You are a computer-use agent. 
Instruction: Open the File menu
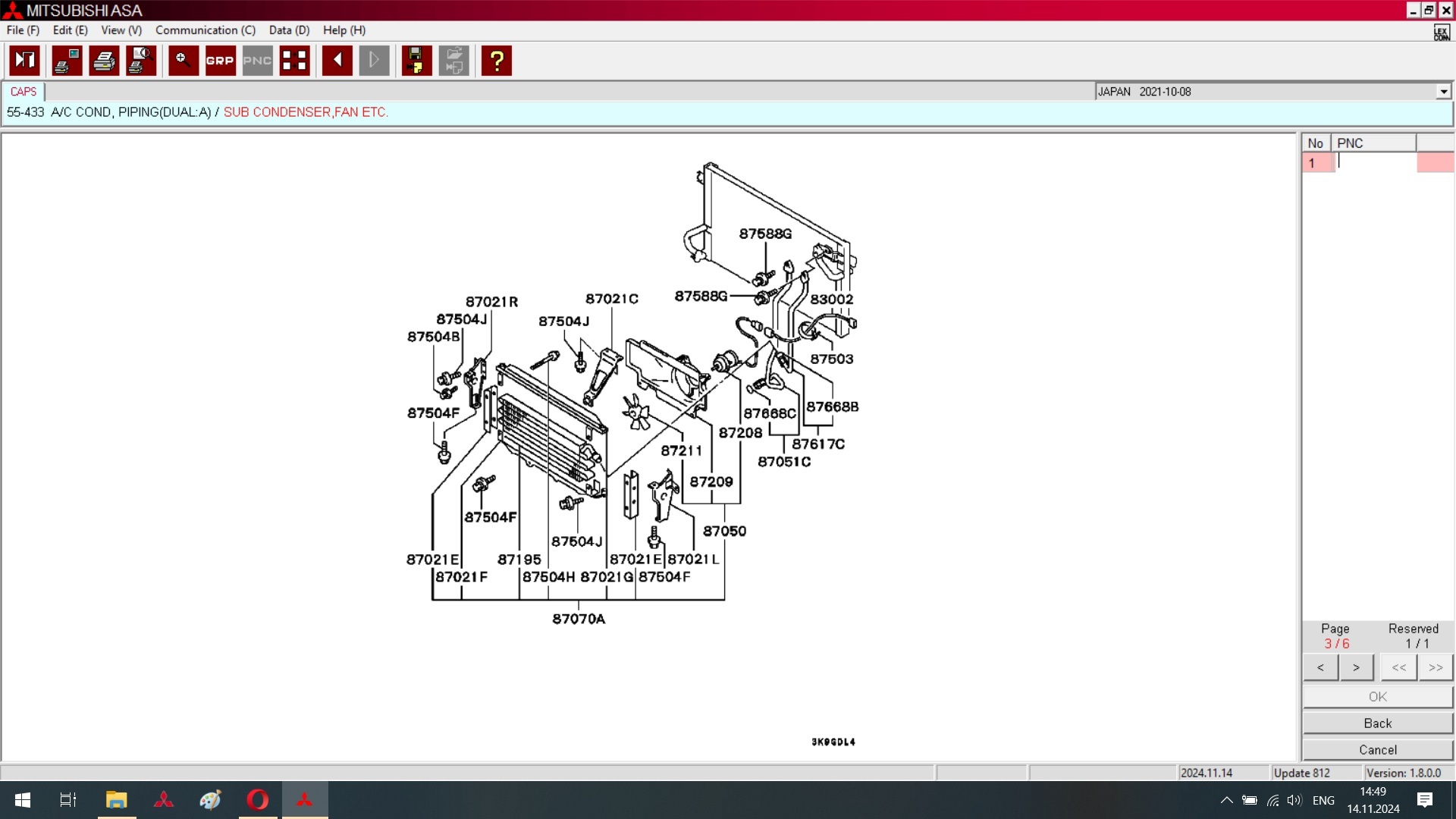pos(23,30)
